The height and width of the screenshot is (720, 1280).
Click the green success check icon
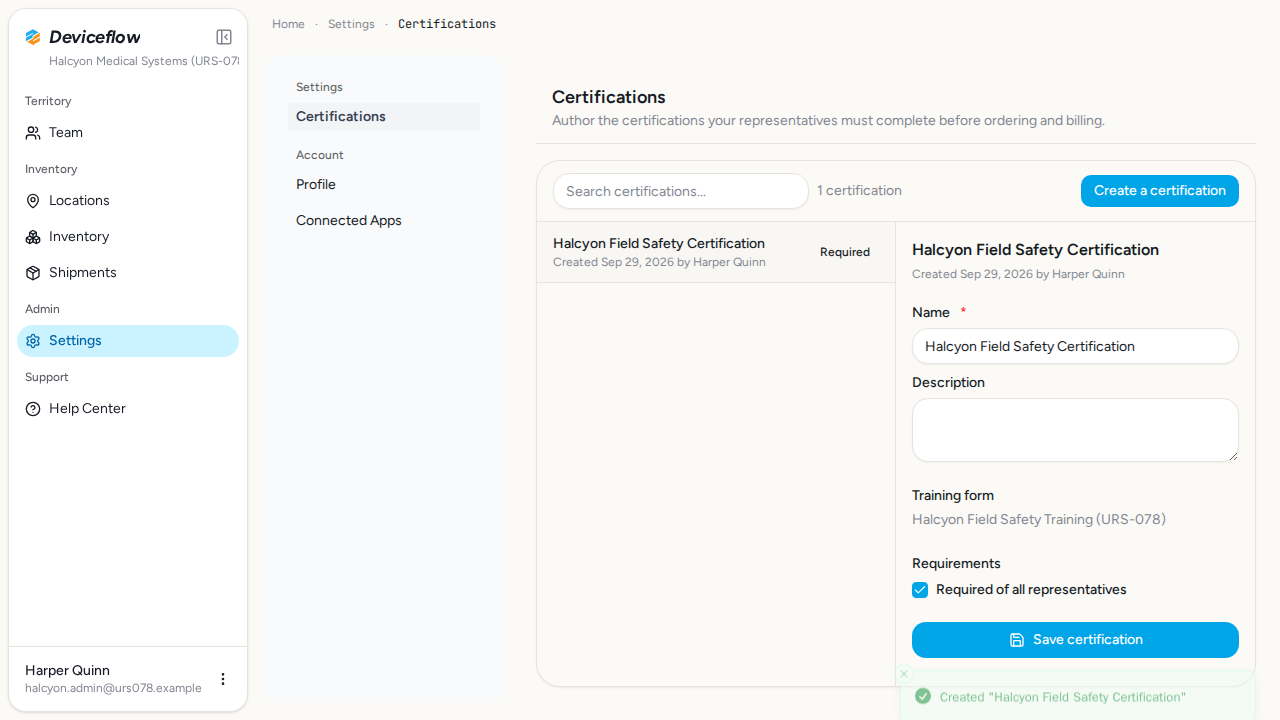point(923,696)
